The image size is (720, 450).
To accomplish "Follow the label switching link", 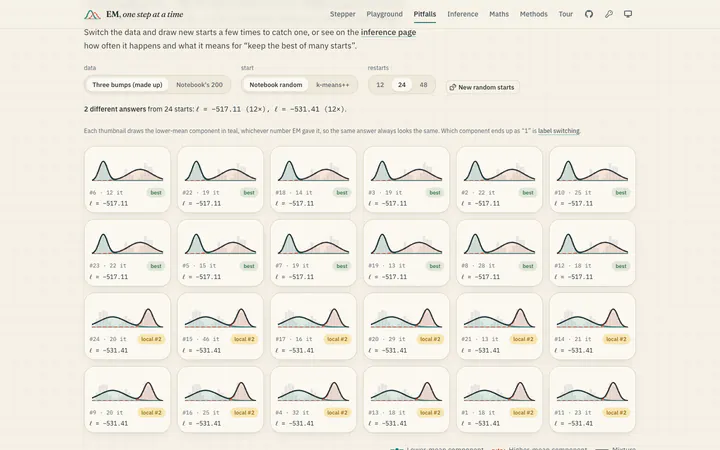I will 559,131.
